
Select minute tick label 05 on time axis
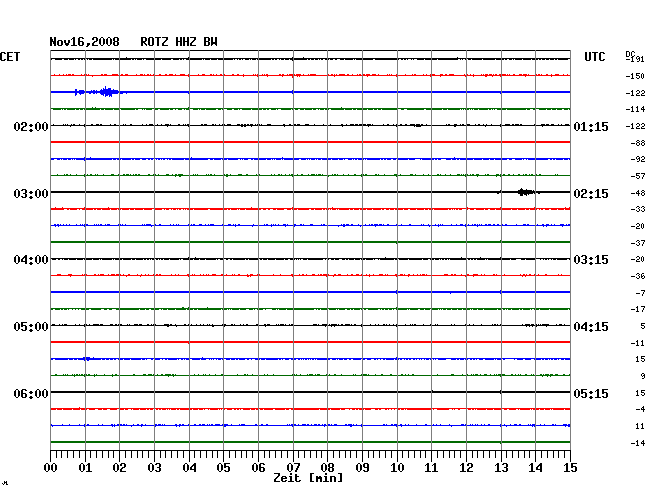(223, 467)
